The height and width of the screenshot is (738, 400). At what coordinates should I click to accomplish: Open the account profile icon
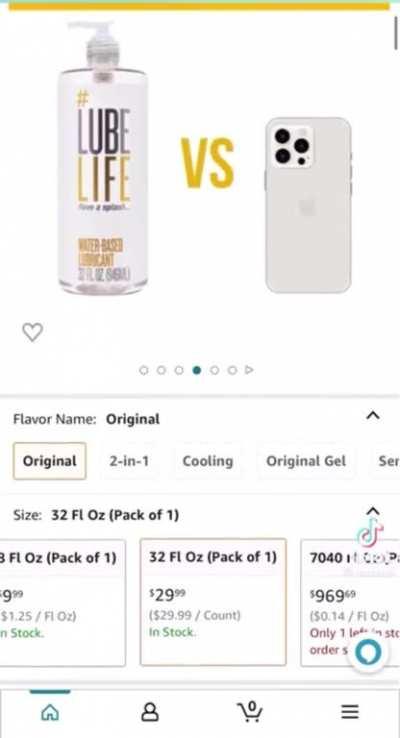[x=150, y=712]
